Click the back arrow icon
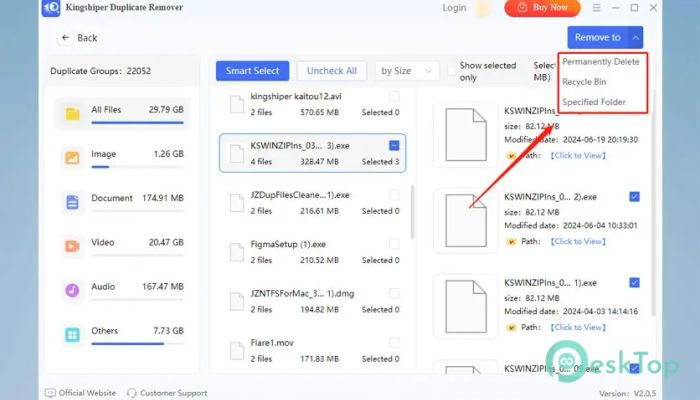 tap(66, 38)
